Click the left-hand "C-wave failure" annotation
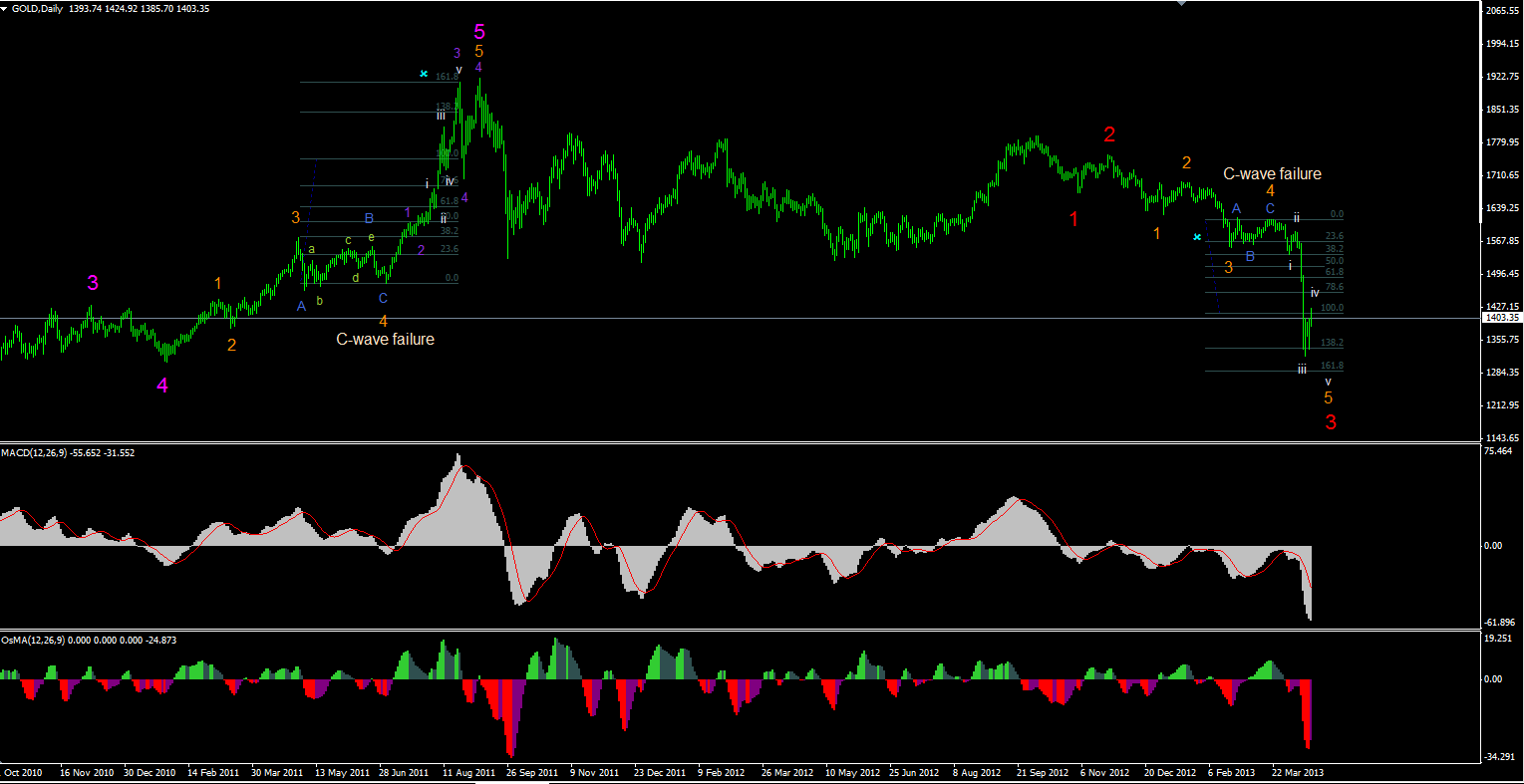The image size is (1524, 784). [x=385, y=340]
